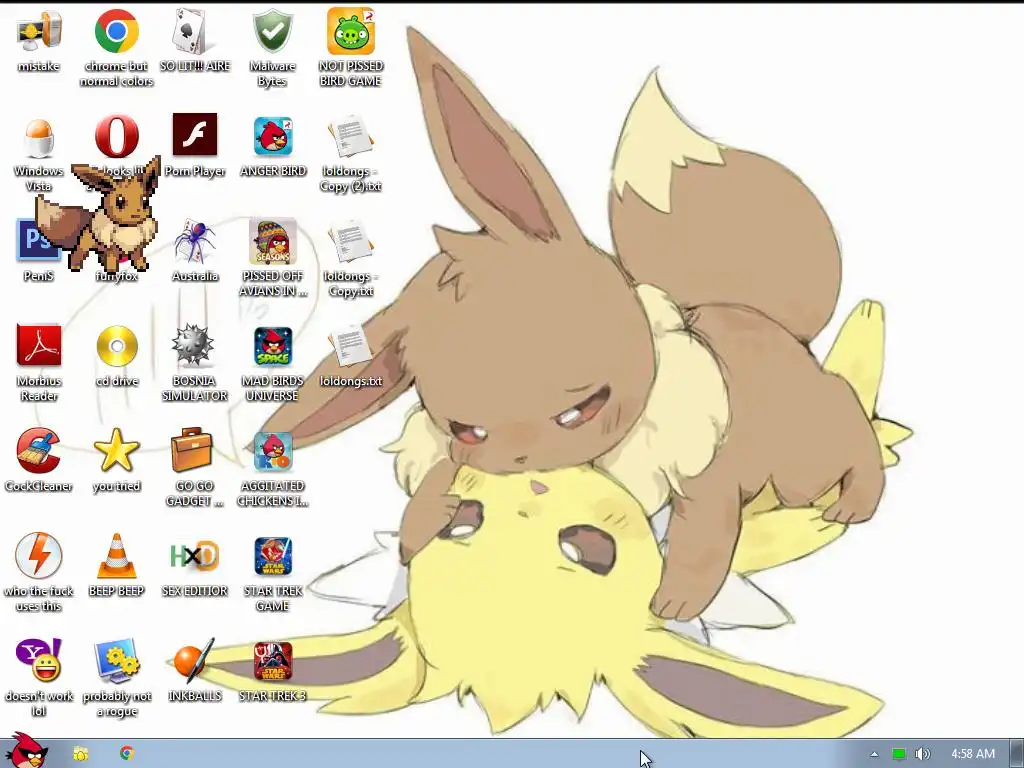Open "doesn't work lol" Yahoo icon

point(39,660)
